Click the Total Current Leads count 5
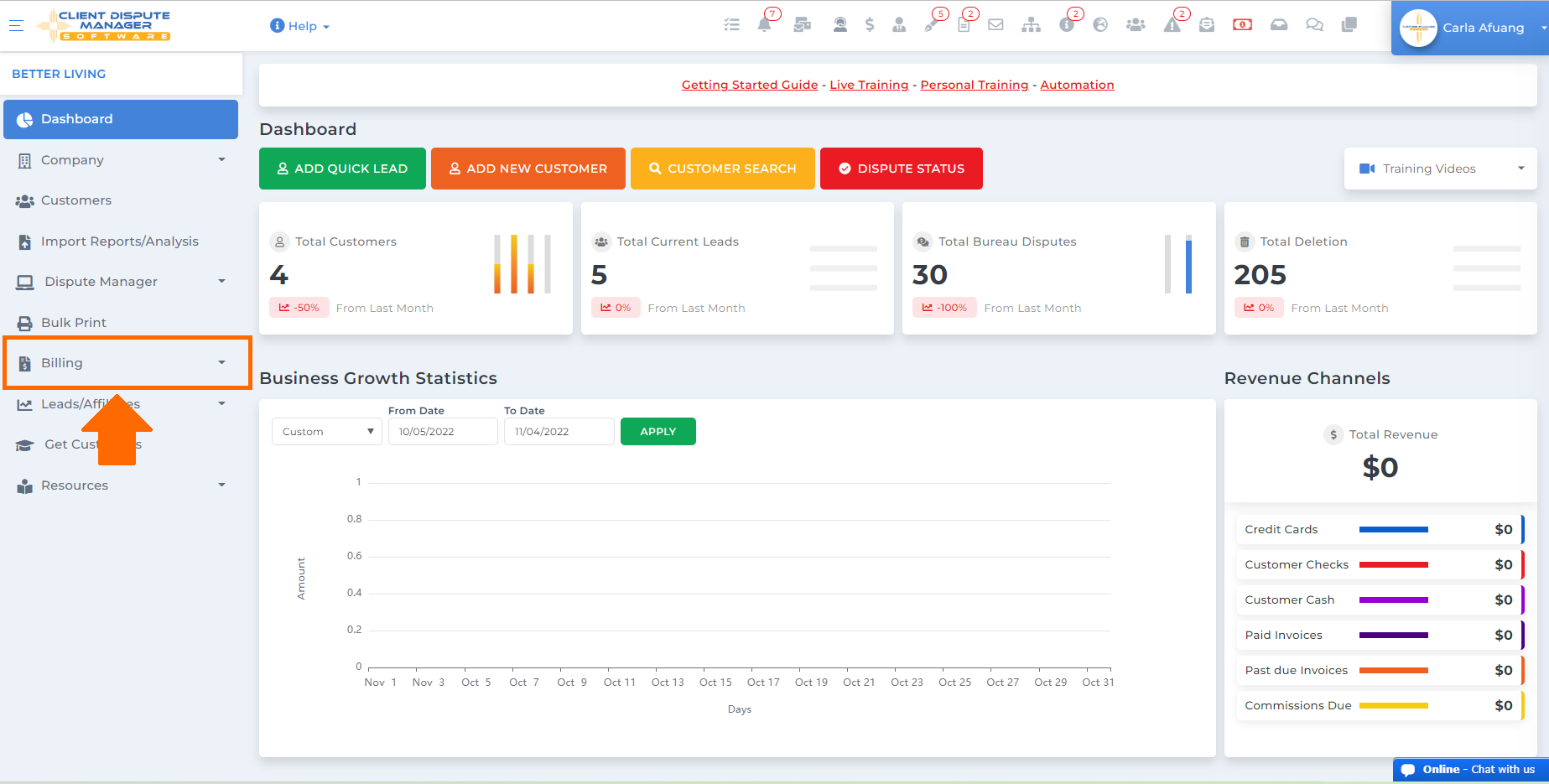The width and height of the screenshot is (1549, 784). coord(599,275)
